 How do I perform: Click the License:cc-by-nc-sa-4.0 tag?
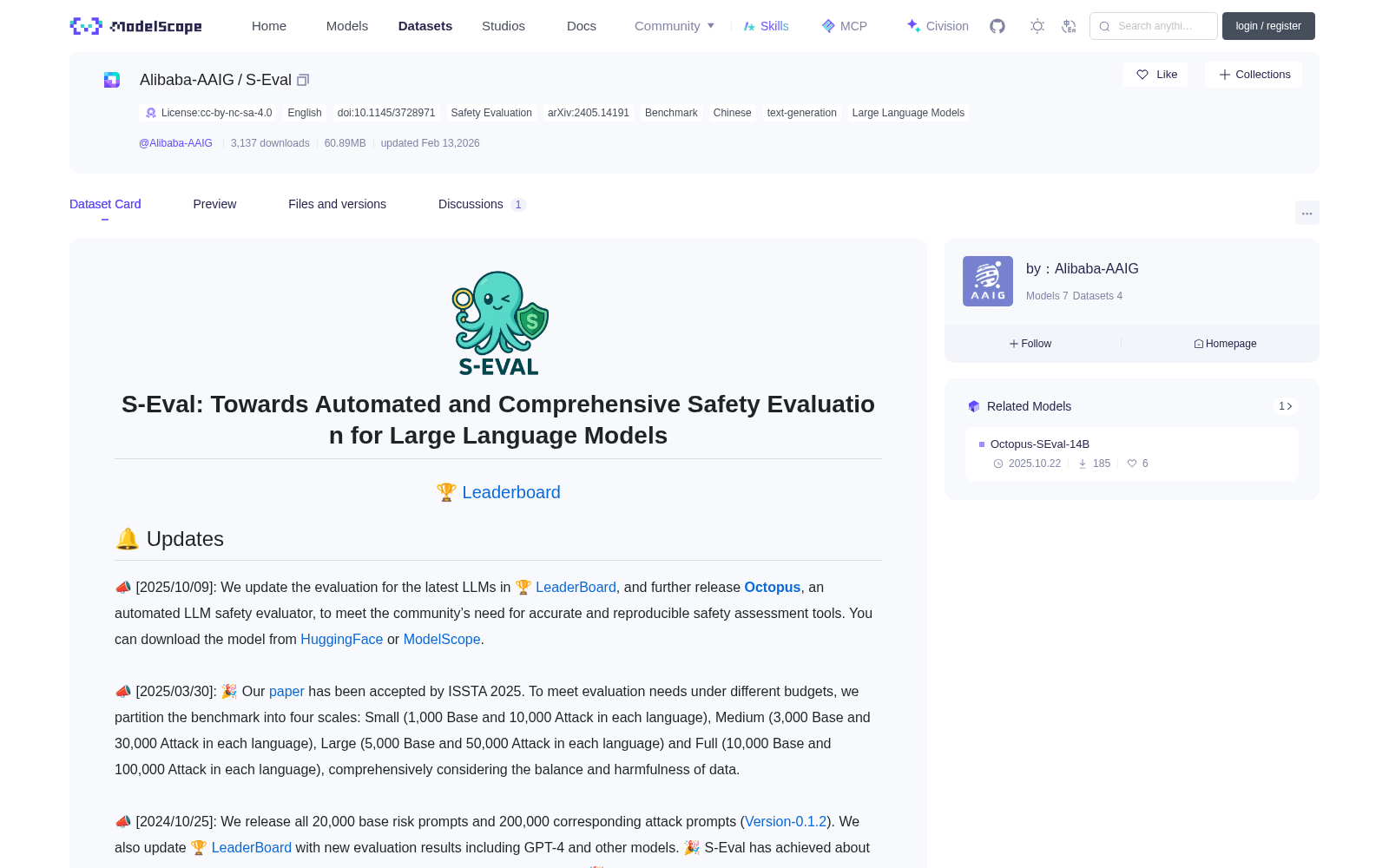[x=208, y=113]
